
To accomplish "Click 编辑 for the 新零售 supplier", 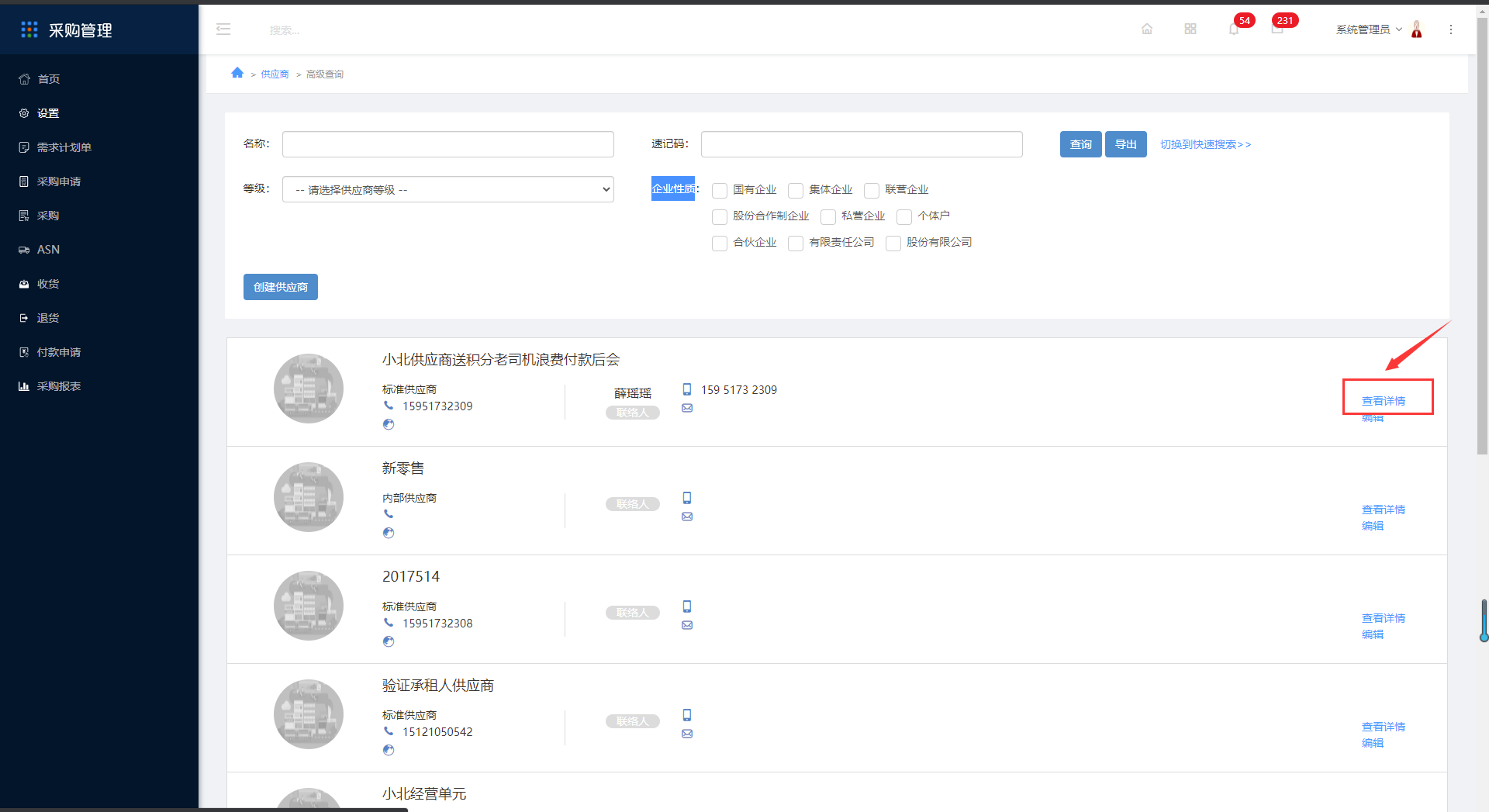I will point(1373,526).
